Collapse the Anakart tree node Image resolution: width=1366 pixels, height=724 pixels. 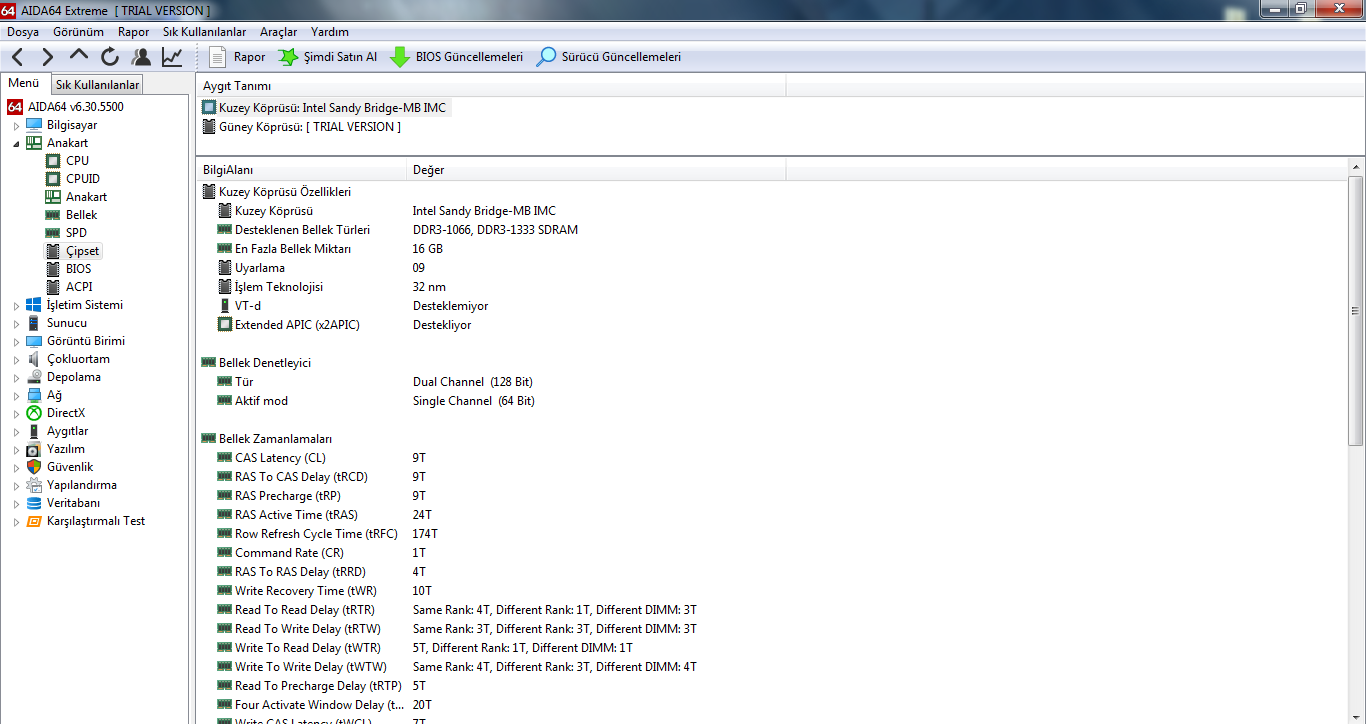point(16,144)
